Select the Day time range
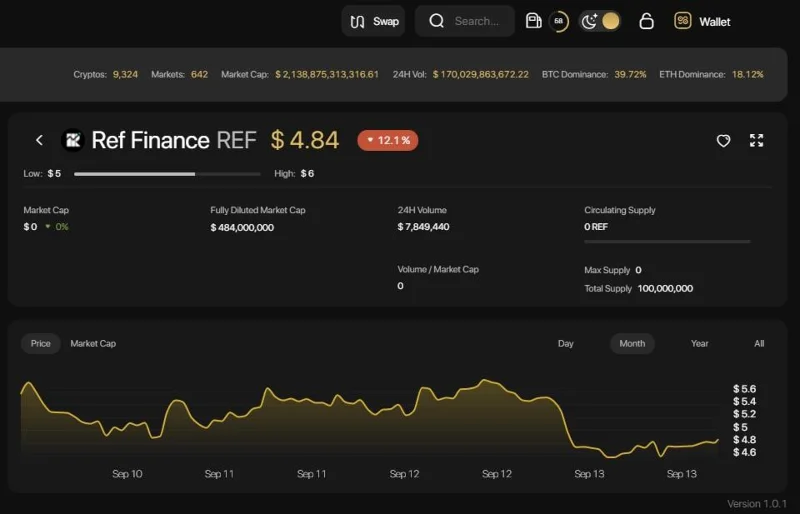This screenshot has width=800, height=514. pyautogui.click(x=565, y=344)
